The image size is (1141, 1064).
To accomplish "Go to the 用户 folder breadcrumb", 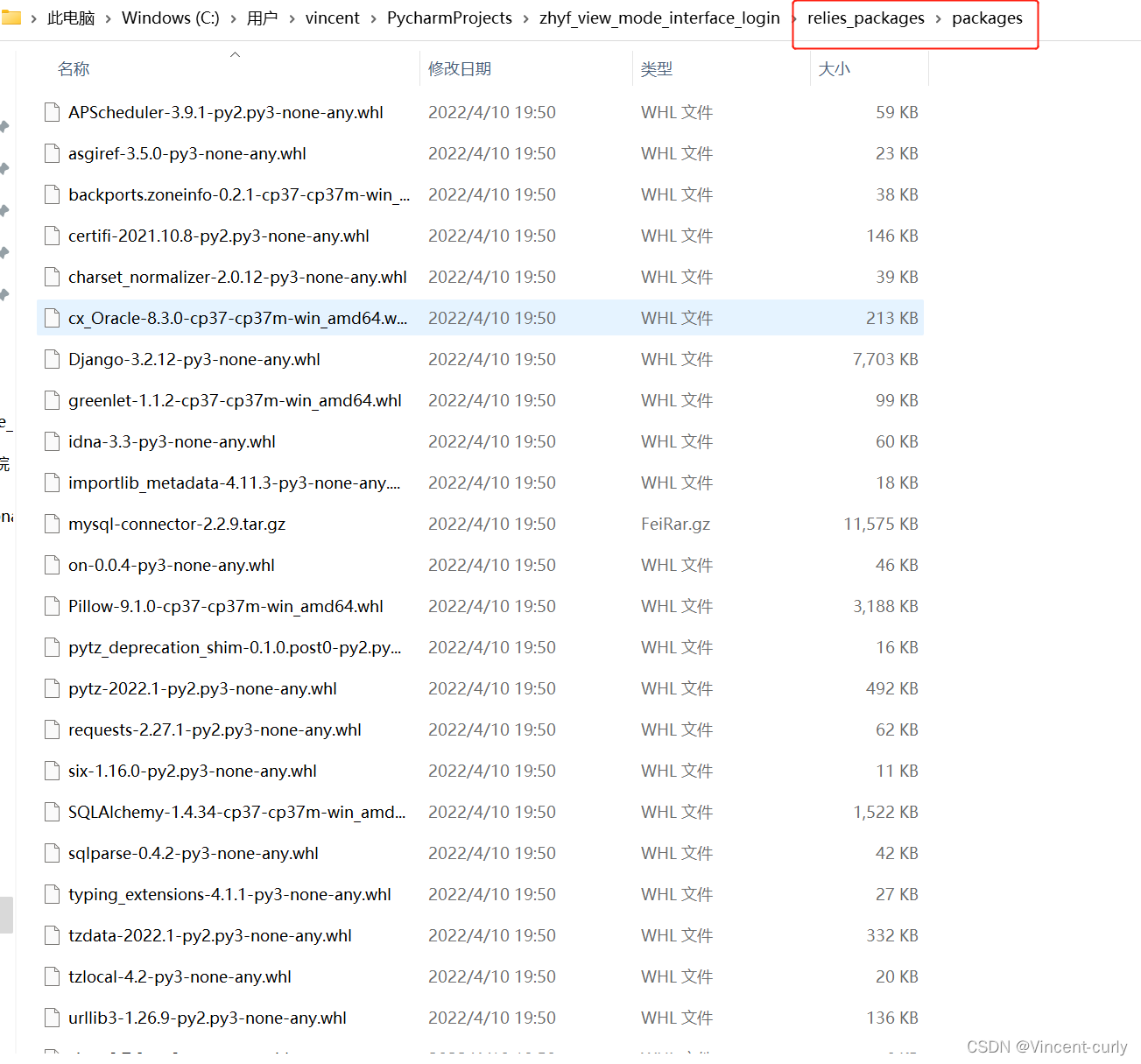I will [262, 18].
